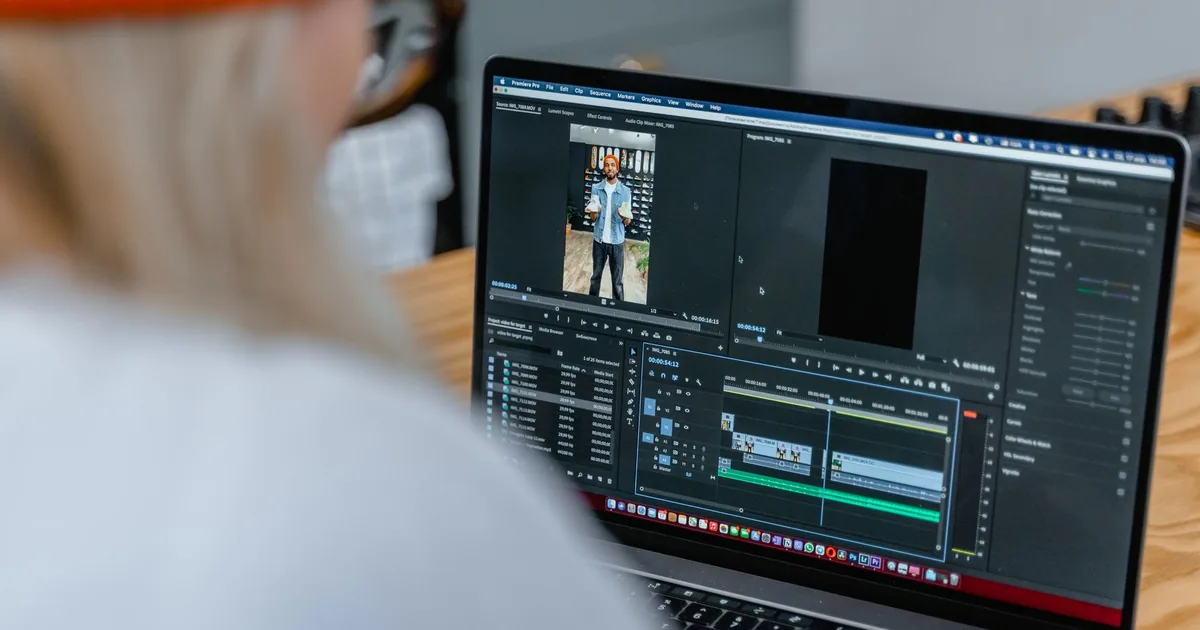Image resolution: width=1200 pixels, height=630 pixels.
Task: Toggle V1 track visibility eye
Action: 686,427
